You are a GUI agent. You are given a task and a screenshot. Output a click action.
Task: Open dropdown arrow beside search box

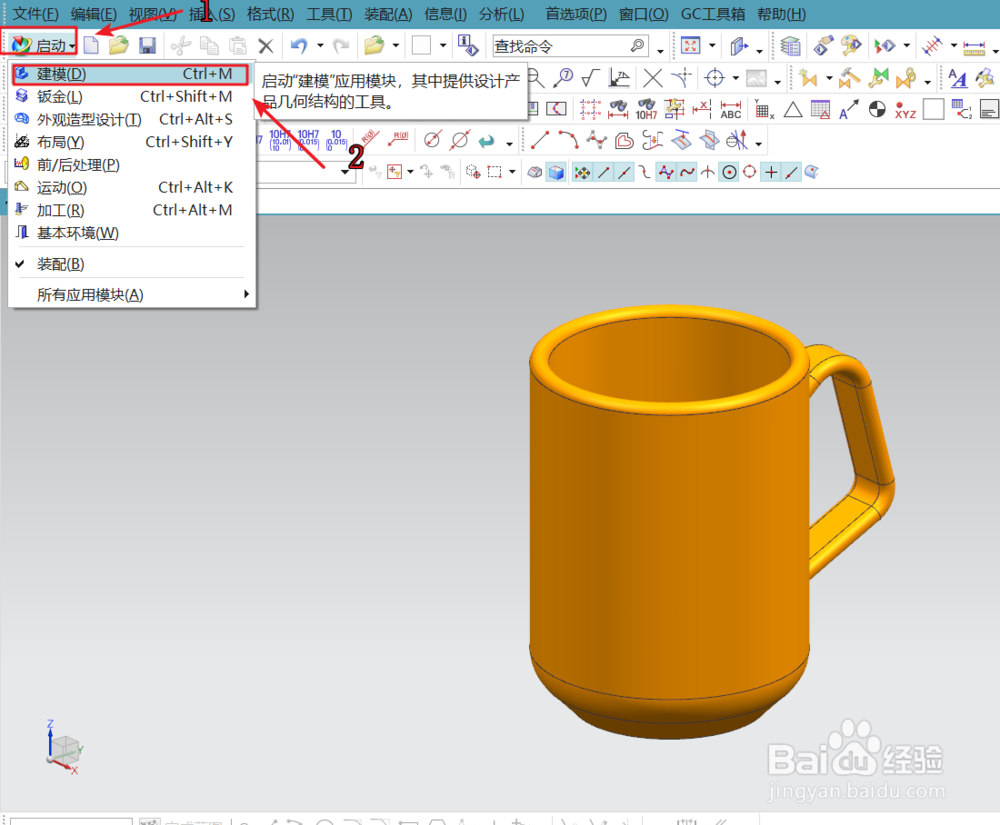click(x=660, y=51)
